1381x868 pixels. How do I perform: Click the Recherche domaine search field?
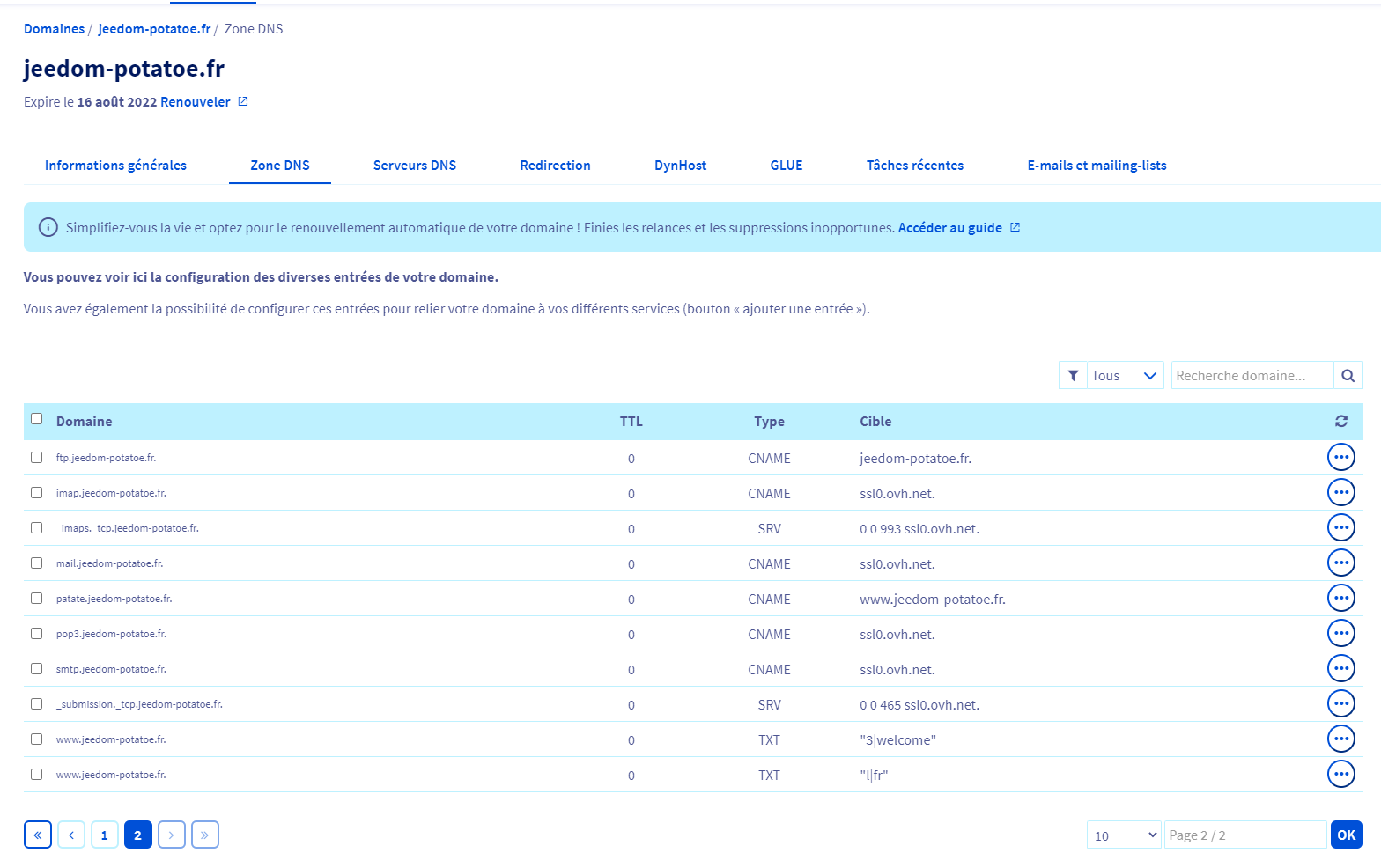point(1252,376)
